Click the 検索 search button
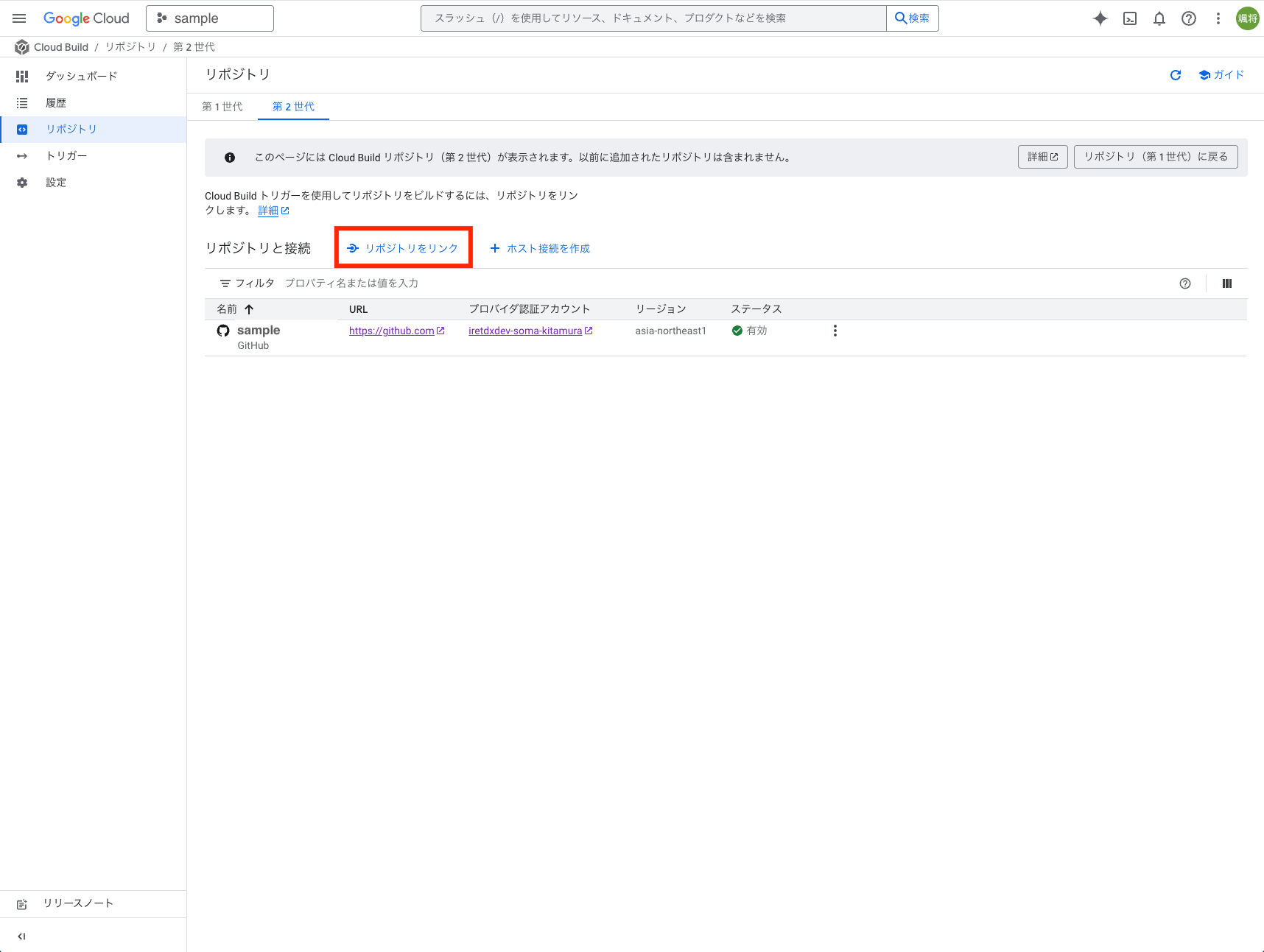This screenshot has width=1264, height=952. tap(913, 18)
